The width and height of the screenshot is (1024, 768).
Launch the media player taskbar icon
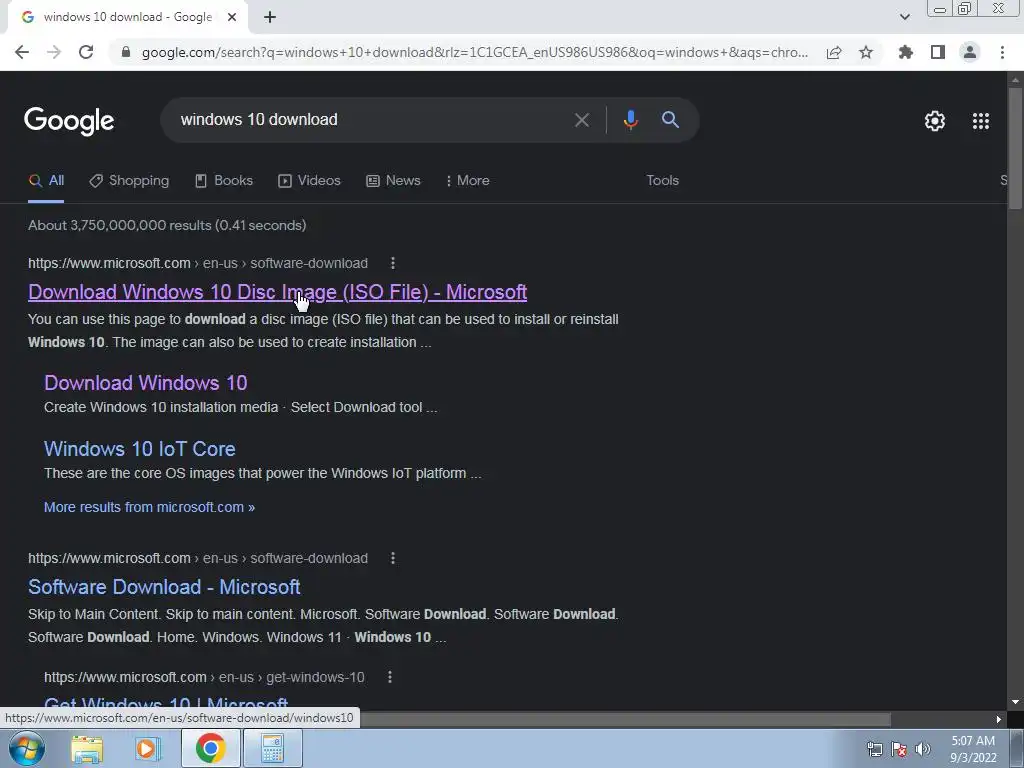coord(148,748)
